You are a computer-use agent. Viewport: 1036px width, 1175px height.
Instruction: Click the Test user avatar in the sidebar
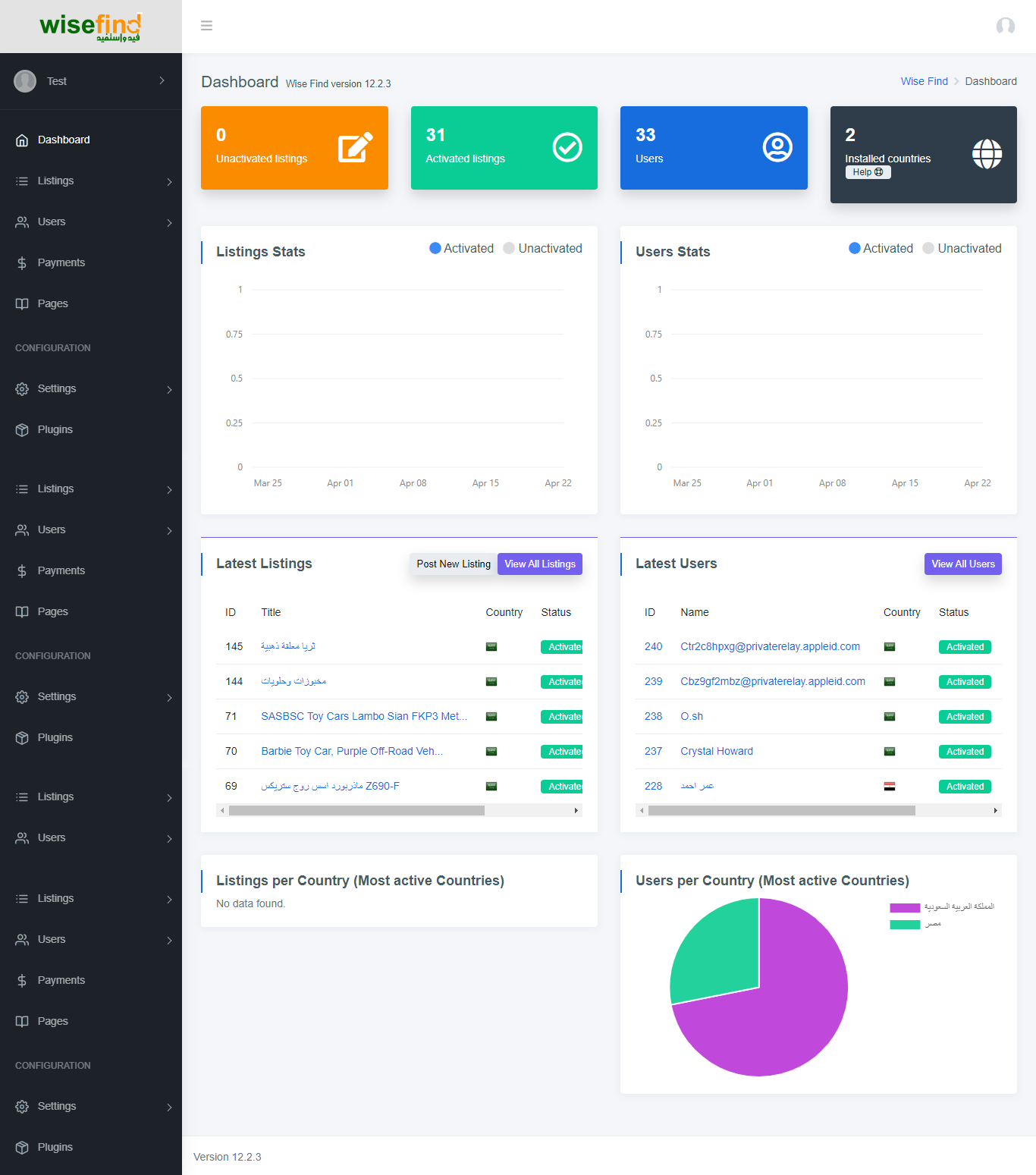25,81
